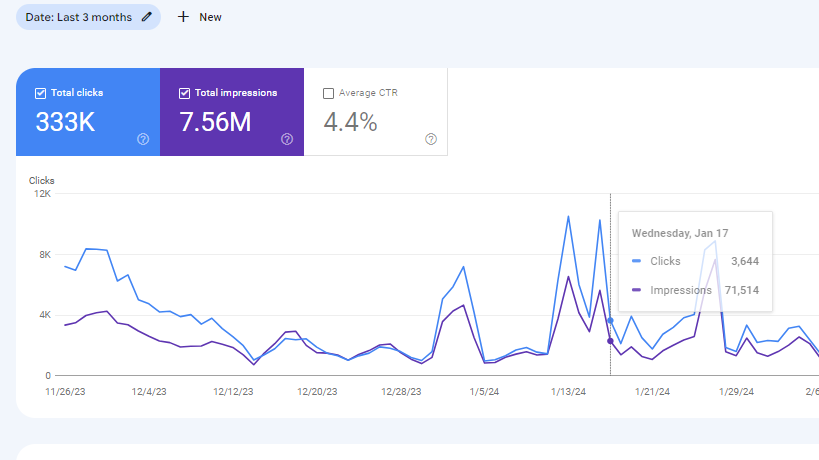Image resolution: width=819 pixels, height=460 pixels.
Task: Uncheck the Total clicks checkbox
Action: tap(41, 93)
